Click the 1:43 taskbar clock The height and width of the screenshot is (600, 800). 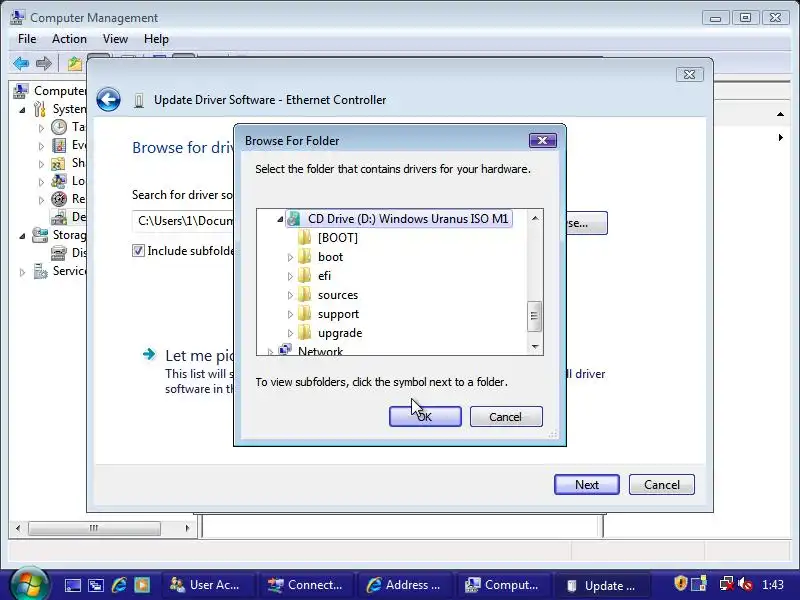coord(773,585)
